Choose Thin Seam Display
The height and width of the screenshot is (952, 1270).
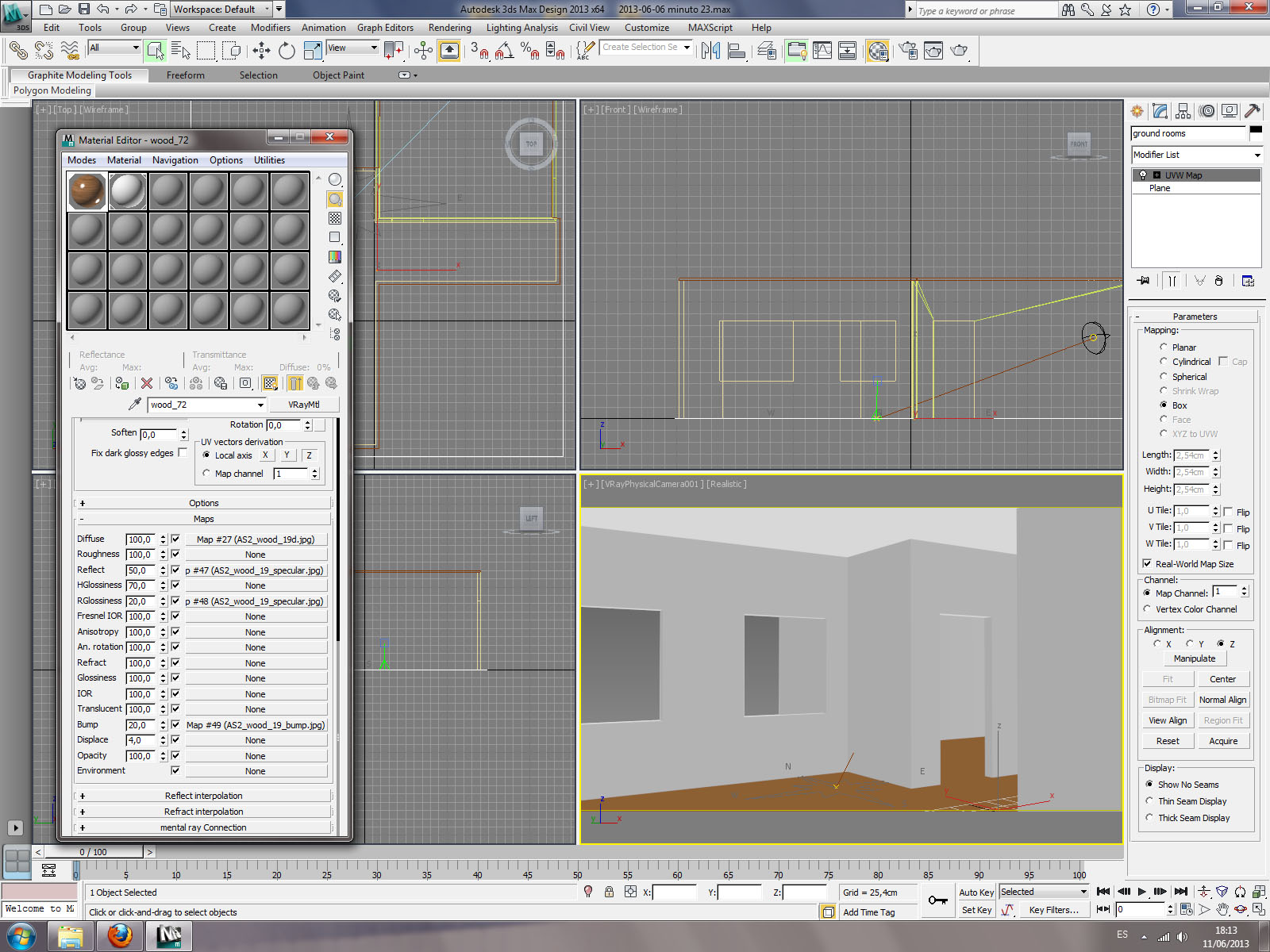[1149, 801]
